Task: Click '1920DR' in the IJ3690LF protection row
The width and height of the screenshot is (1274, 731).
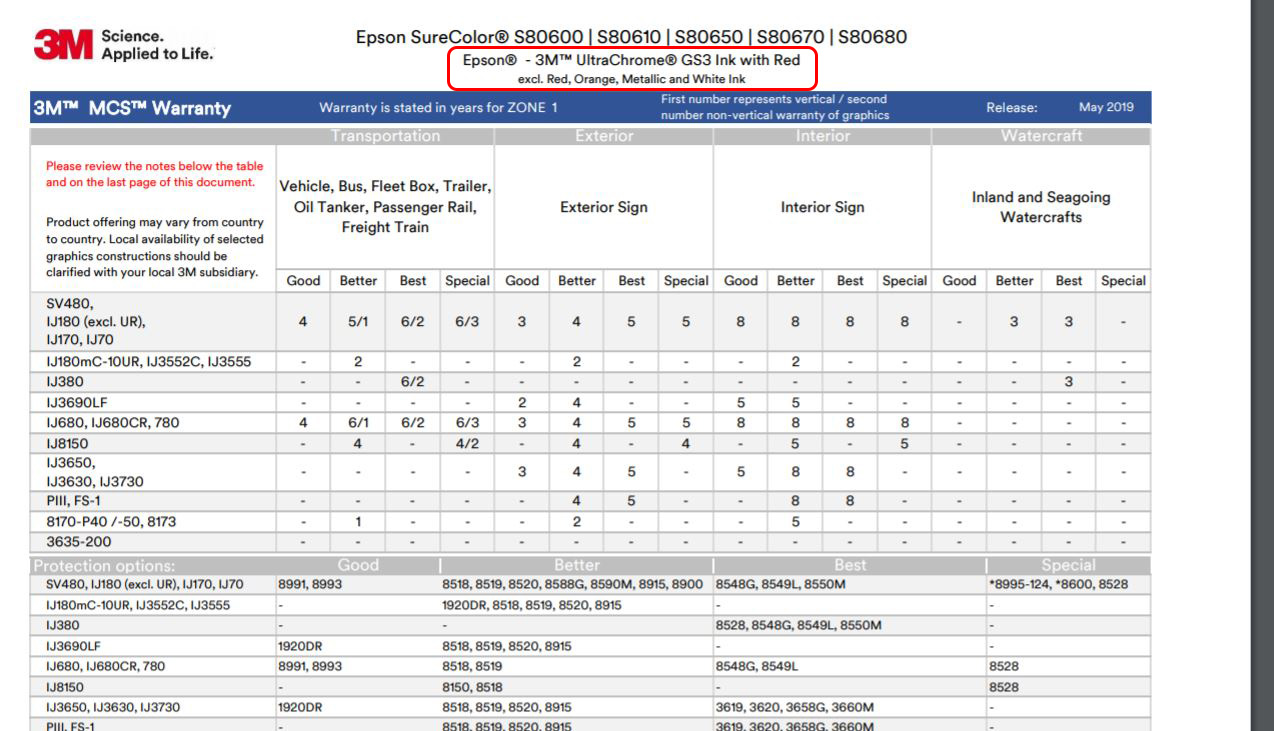Action: click(x=300, y=646)
